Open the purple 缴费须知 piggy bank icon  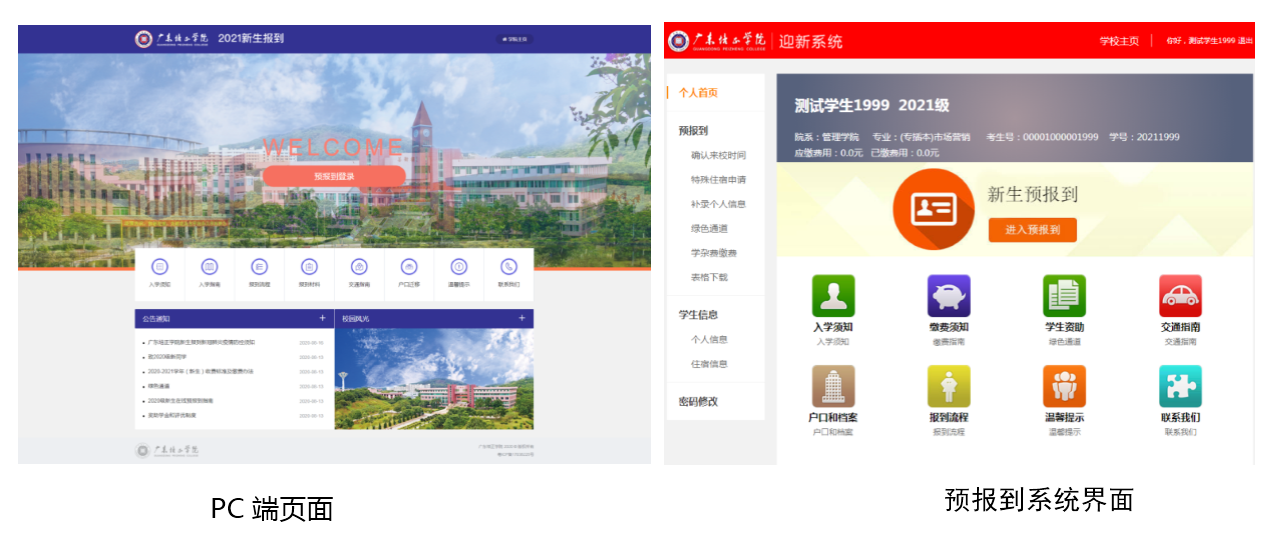pos(948,296)
